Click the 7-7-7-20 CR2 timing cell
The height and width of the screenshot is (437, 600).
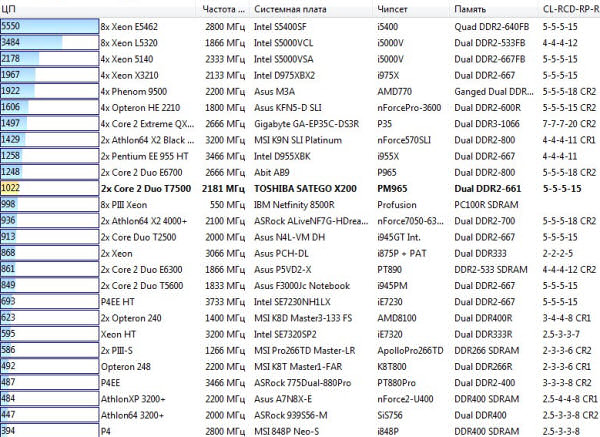tap(569, 124)
